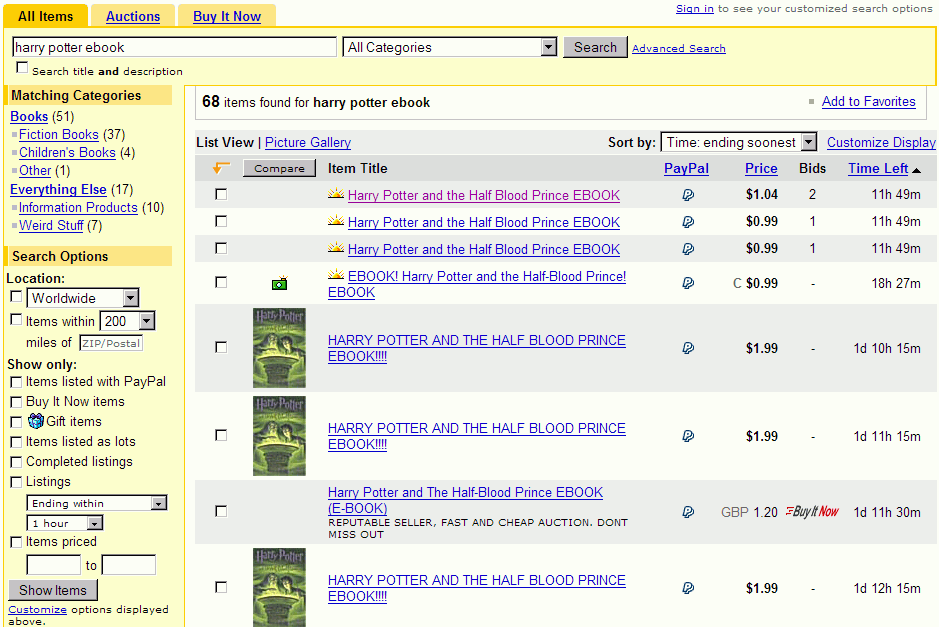Screen dimensions: 939x627
Task: Click the Buy It Now logo icon
Action: [812, 511]
